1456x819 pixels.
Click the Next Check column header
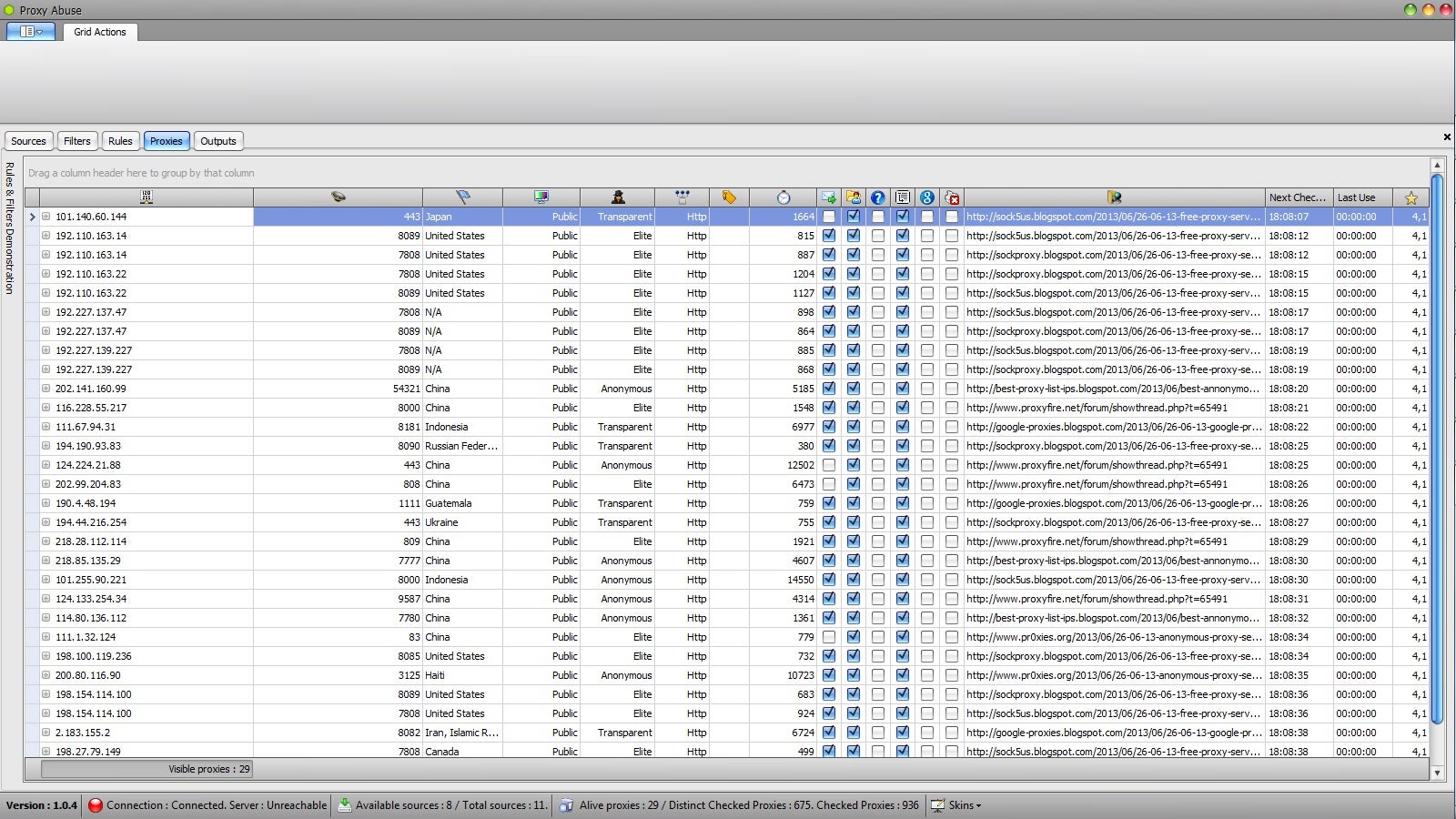(x=1297, y=197)
